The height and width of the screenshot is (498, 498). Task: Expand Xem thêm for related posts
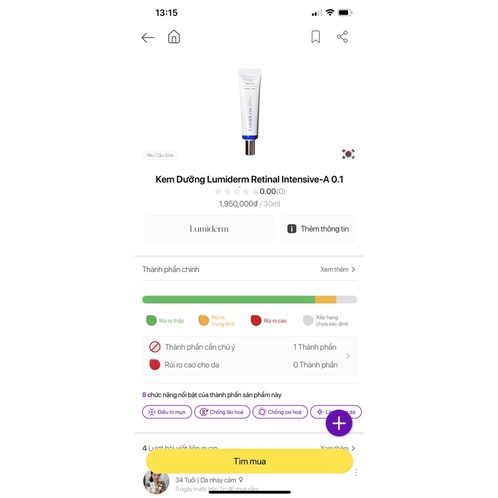coord(337,448)
